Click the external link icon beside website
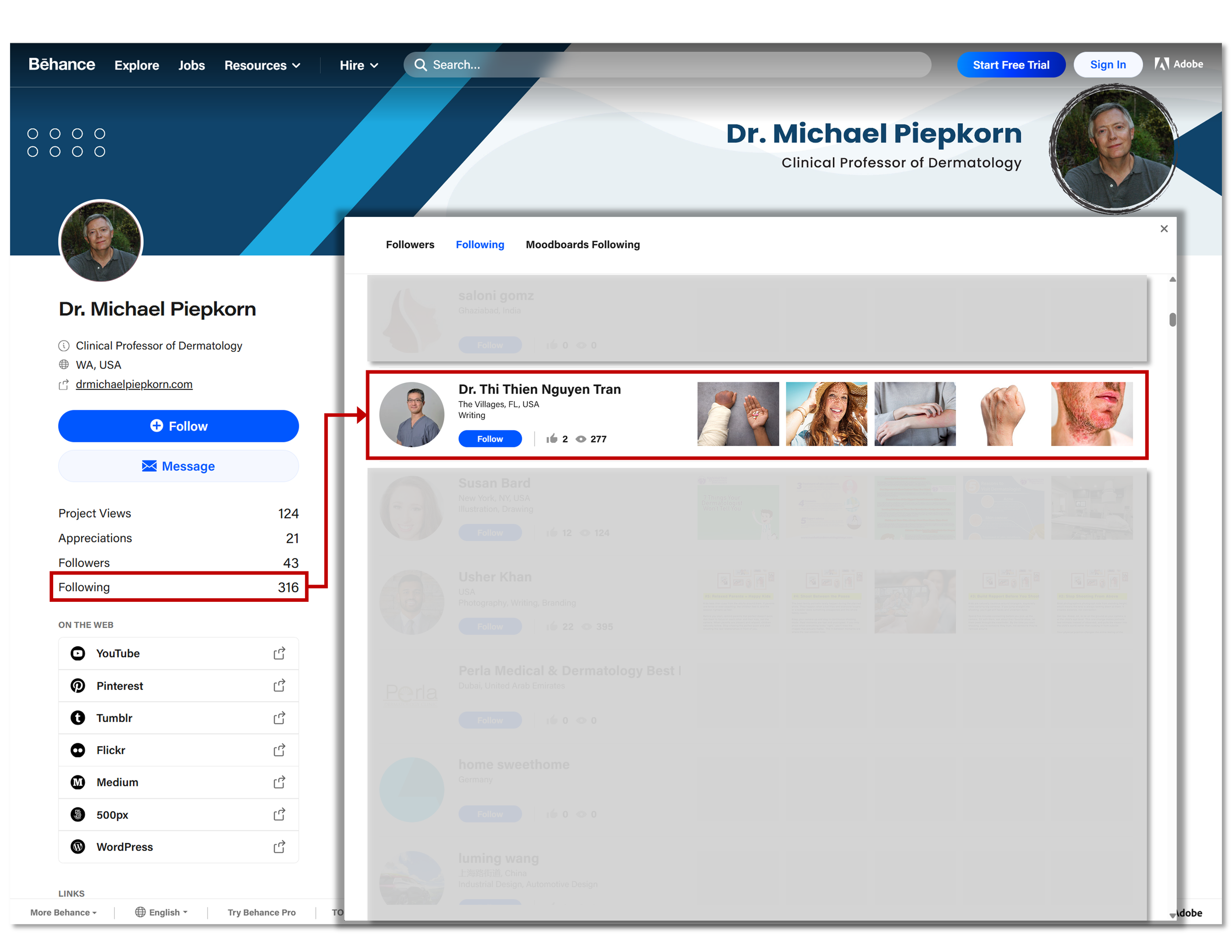Image resolution: width=1232 pixels, height=952 pixels. point(64,384)
